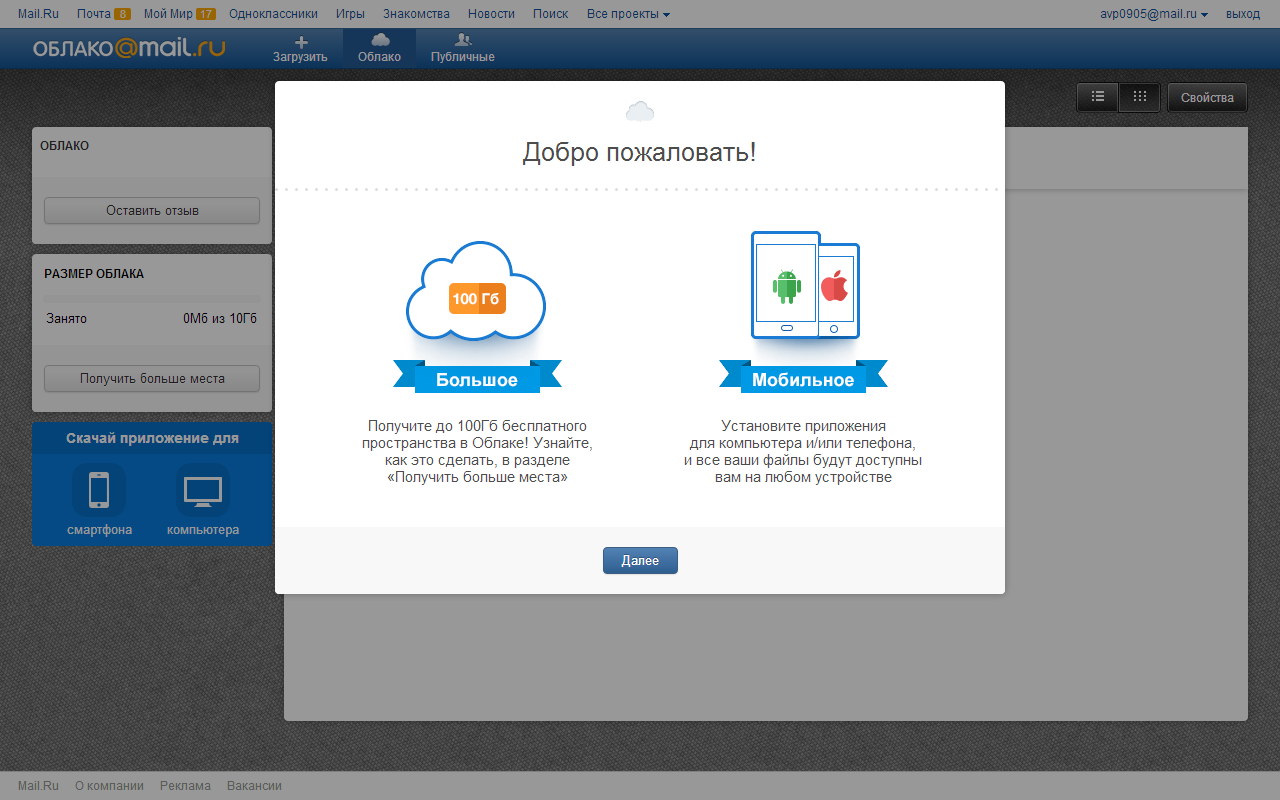Switch to grid view icon
The width and height of the screenshot is (1280, 800).
1139,97
